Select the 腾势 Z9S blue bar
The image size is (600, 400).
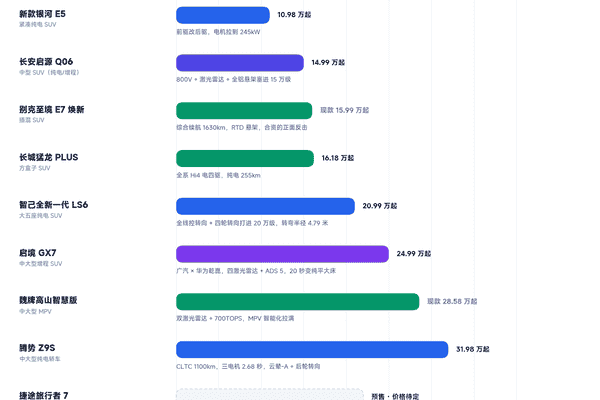pyautogui.click(x=312, y=349)
